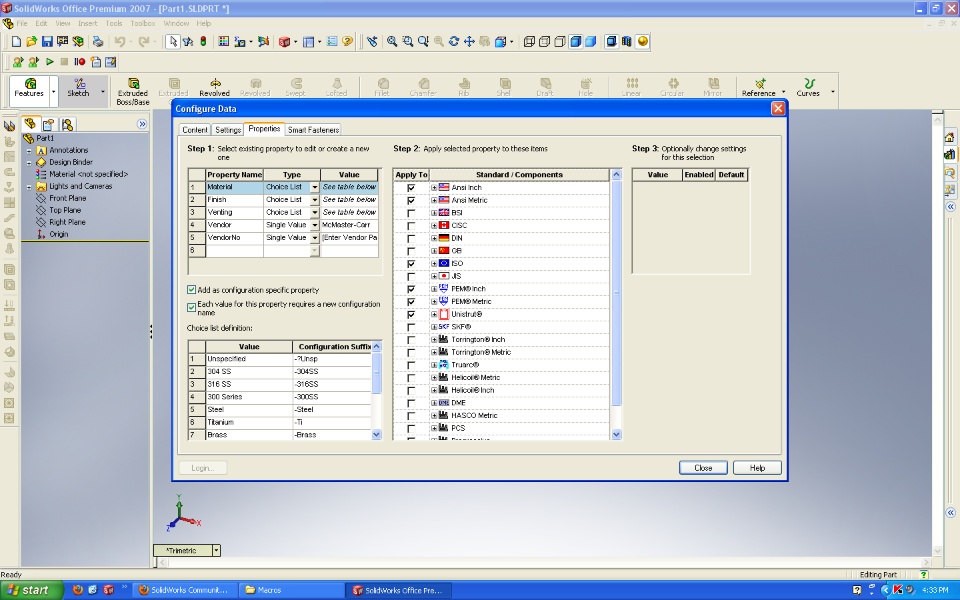Select '304 SS' value cell in choice list
Viewport: 960px width, 600px height.
tap(249, 372)
